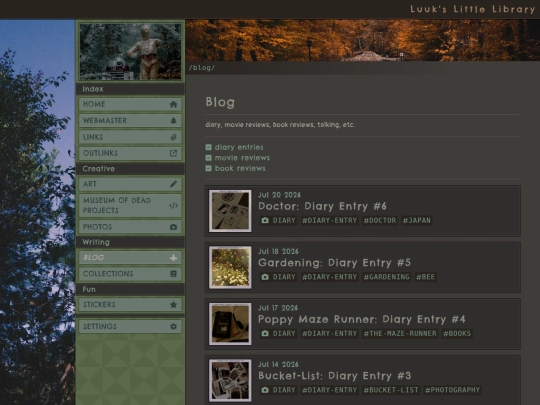
Task: Click the Poppy Maze Runner entry thumbnail
Action: [230, 324]
